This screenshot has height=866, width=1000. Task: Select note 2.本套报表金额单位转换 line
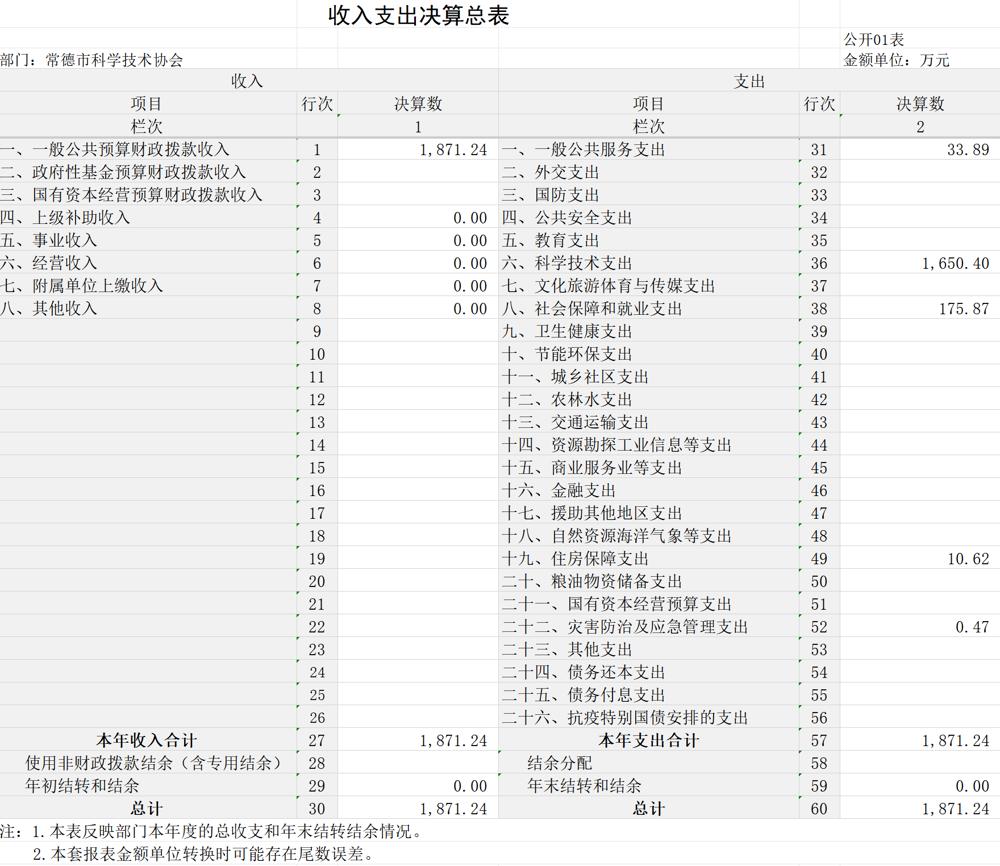[202, 854]
